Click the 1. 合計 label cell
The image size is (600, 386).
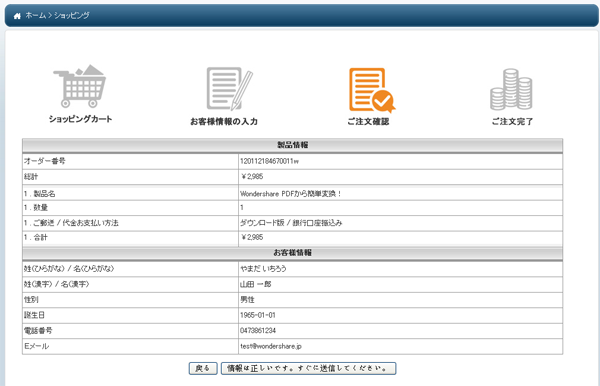point(130,238)
